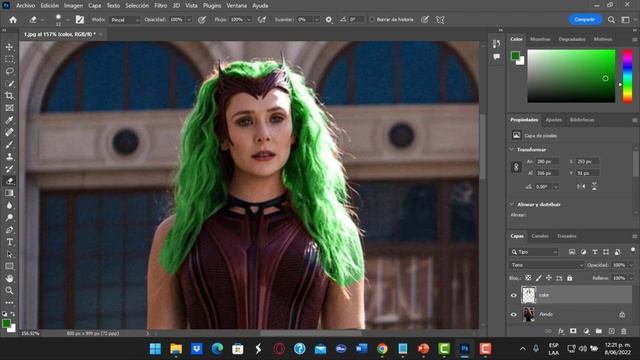
Task: Open the Search magnifier icon
Action: click(611, 20)
